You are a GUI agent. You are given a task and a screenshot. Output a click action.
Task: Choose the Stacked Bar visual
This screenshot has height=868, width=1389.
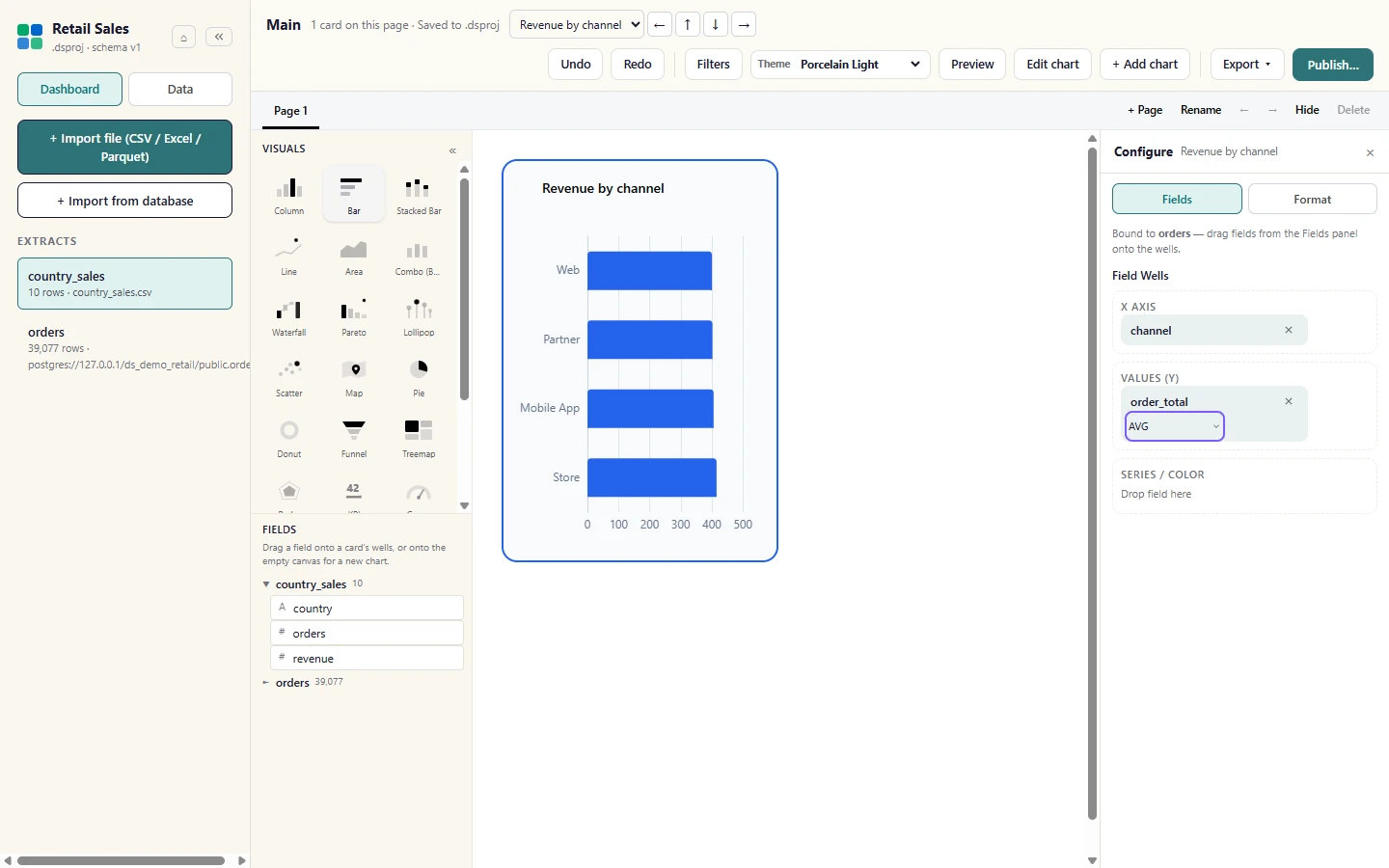[x=419, y=194]
